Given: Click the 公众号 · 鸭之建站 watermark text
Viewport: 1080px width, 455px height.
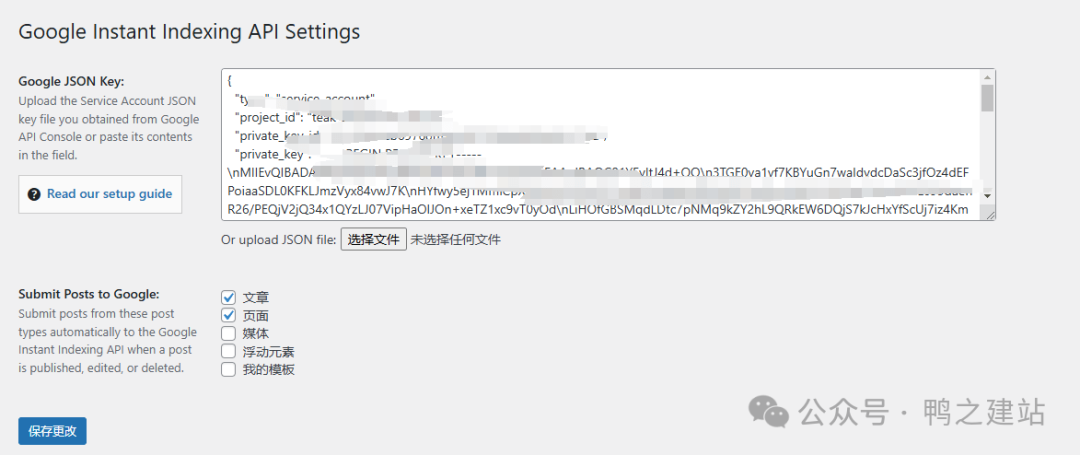Looking at the screenshot, I should pos(921,411).
